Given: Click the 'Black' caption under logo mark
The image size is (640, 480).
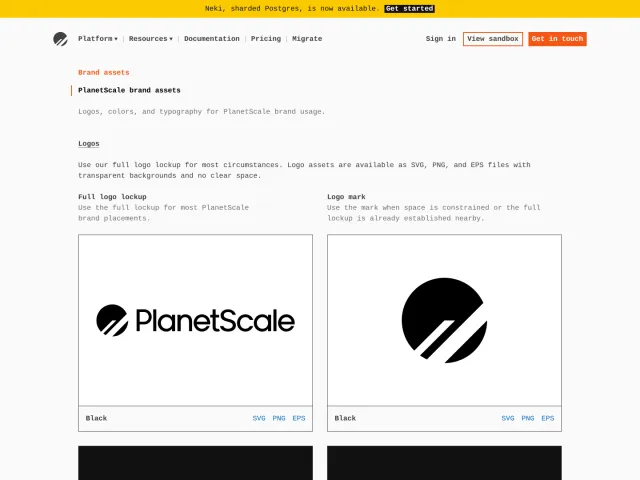Looking at the screenshot, I should pyautogui.click(x=345, y=418).
